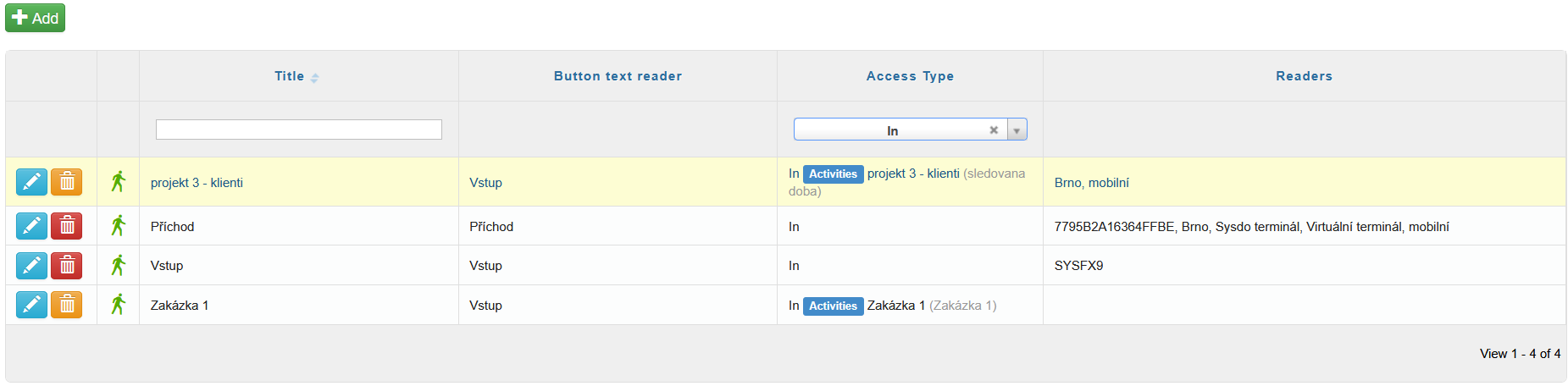The height and width of the screenshot is (386, 1568).
Task: Open the projekt 3 - klienti link
Action: 197,183
